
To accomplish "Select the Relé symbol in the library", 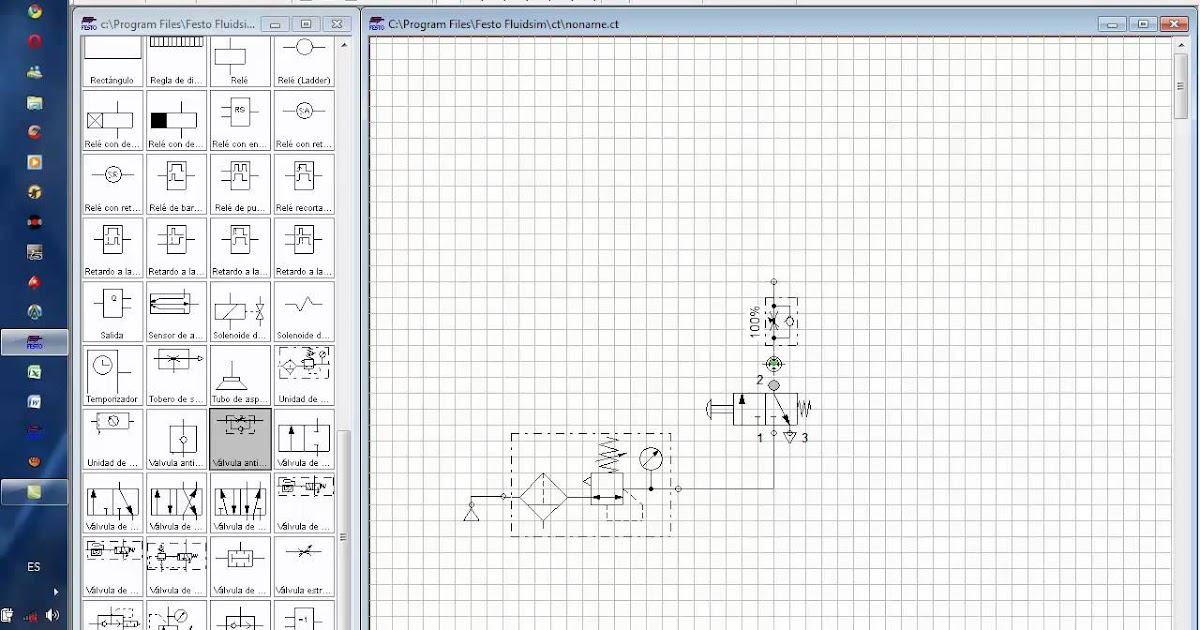I will (x=240, y=55).
